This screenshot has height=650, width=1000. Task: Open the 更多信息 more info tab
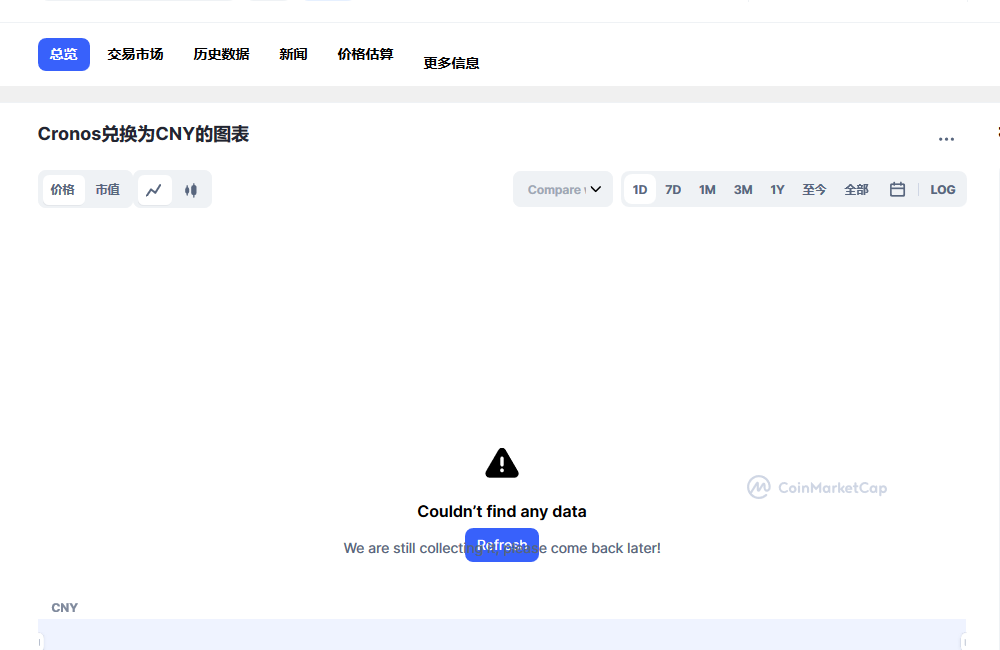tap(452, 63)
